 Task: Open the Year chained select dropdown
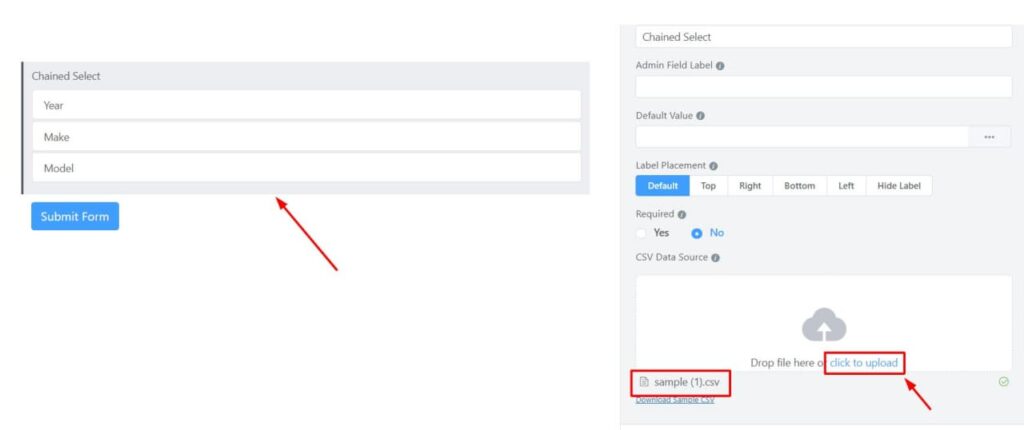[x=306, y=105]
